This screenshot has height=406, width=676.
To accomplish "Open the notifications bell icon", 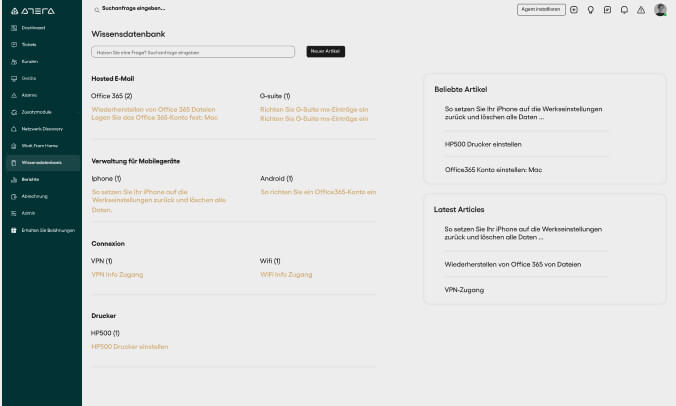I will [624, 10].
